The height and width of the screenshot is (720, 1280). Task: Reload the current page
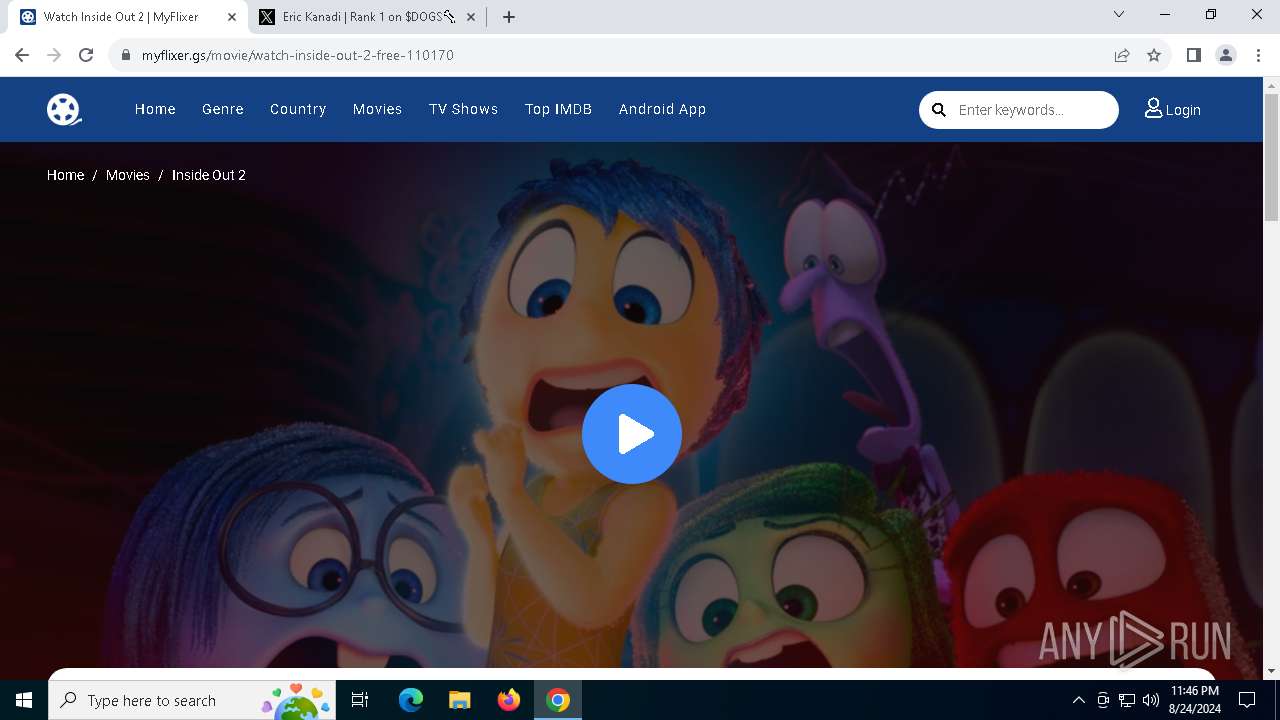click(86, 55)
